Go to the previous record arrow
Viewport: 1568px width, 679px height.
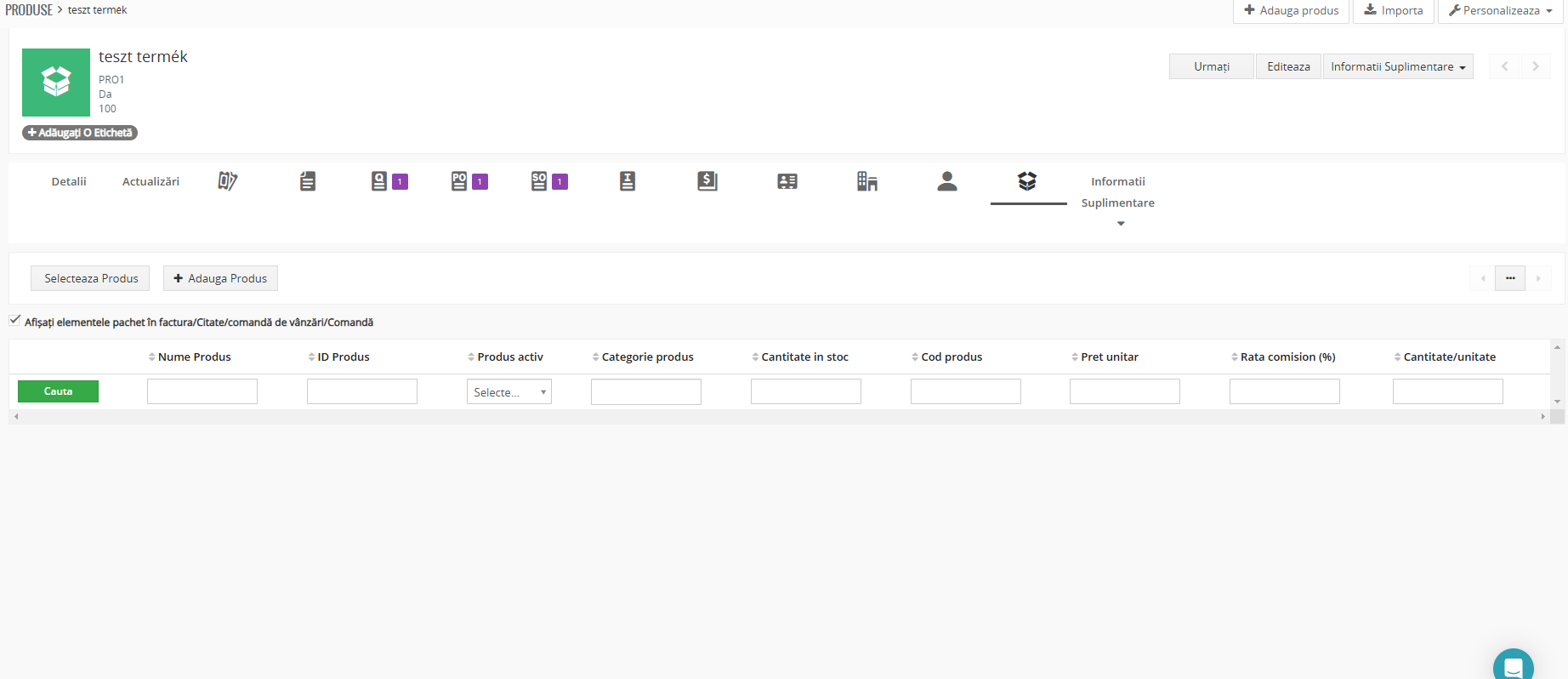click(1504, 66)
